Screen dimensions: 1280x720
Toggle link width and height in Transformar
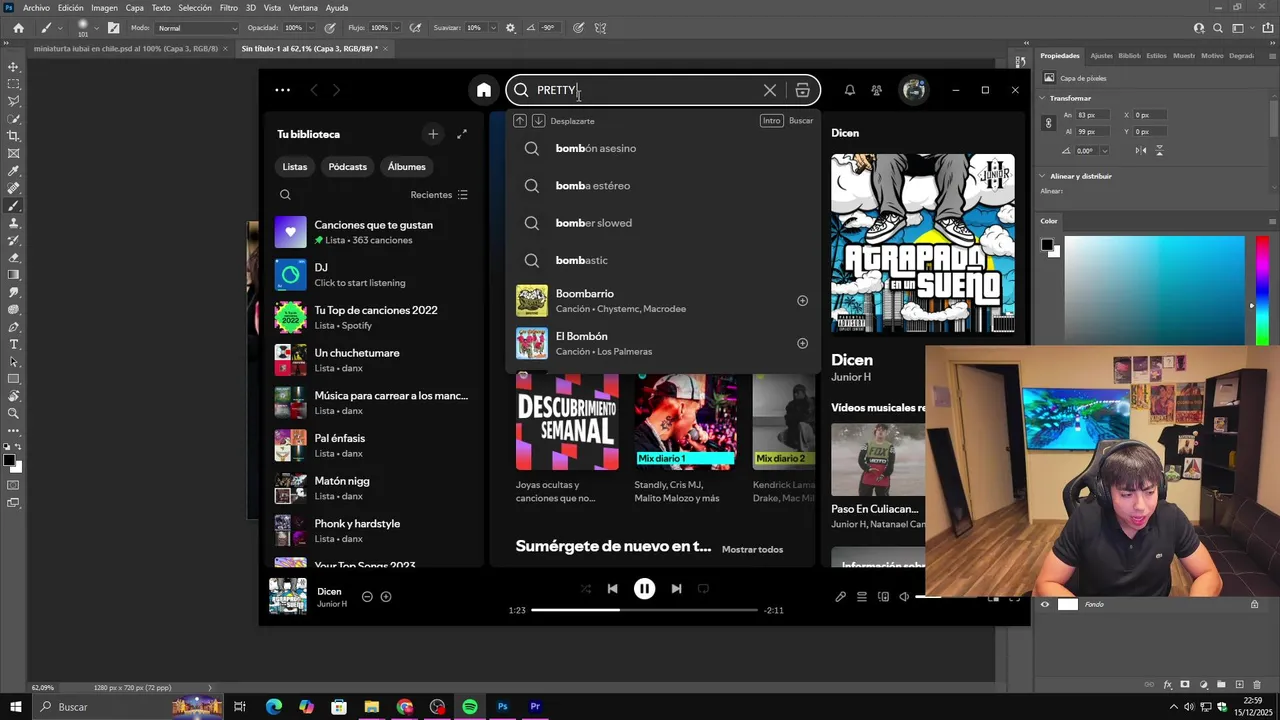click(1048, 123)
